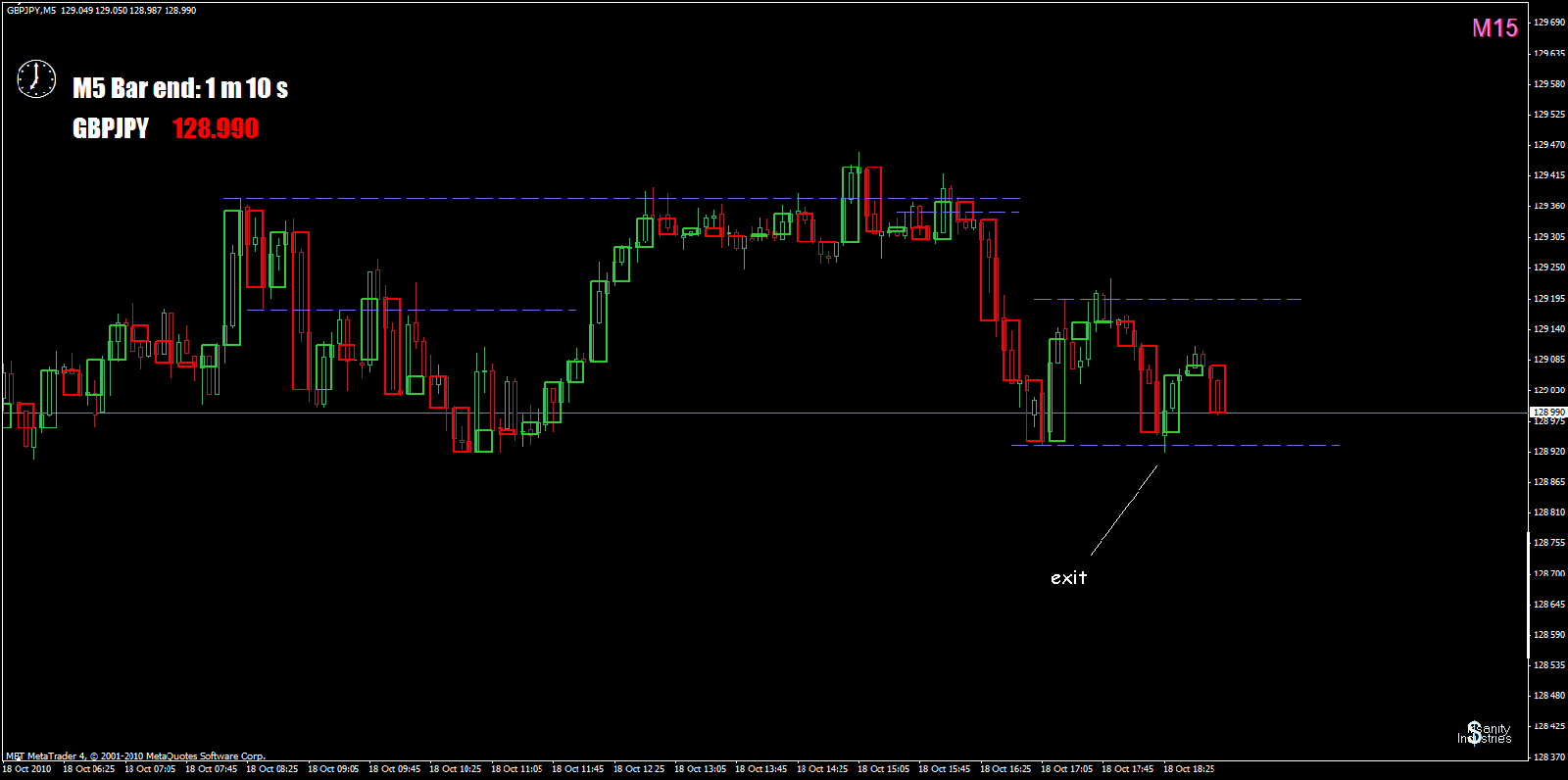Image resolution: width=1568 pixels, height=780 pixels.
Task: Click the 128.425 price scale label
Action: click(1548, 726)
